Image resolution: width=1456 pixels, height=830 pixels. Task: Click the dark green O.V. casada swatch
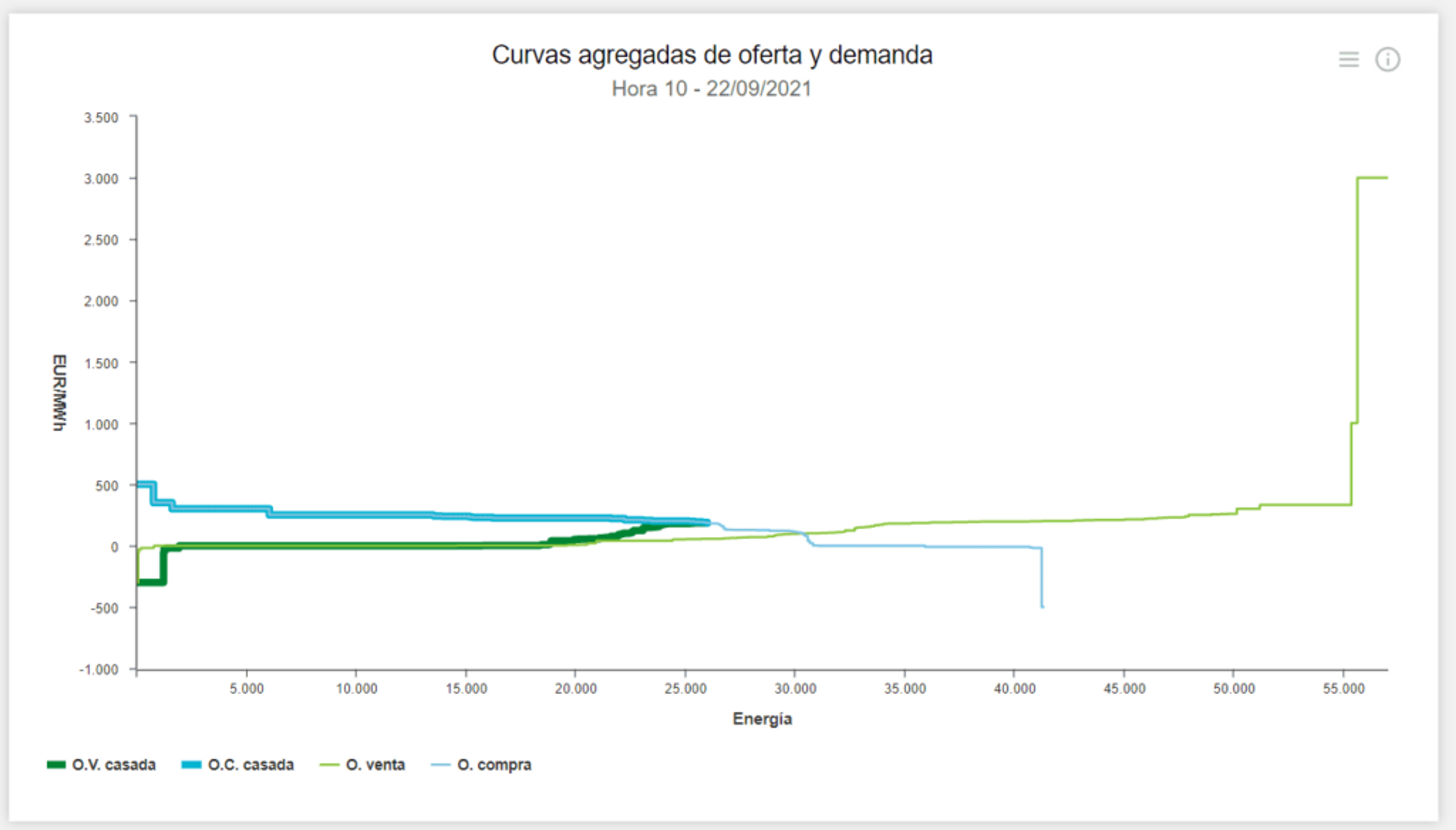(x=56, y=765)
